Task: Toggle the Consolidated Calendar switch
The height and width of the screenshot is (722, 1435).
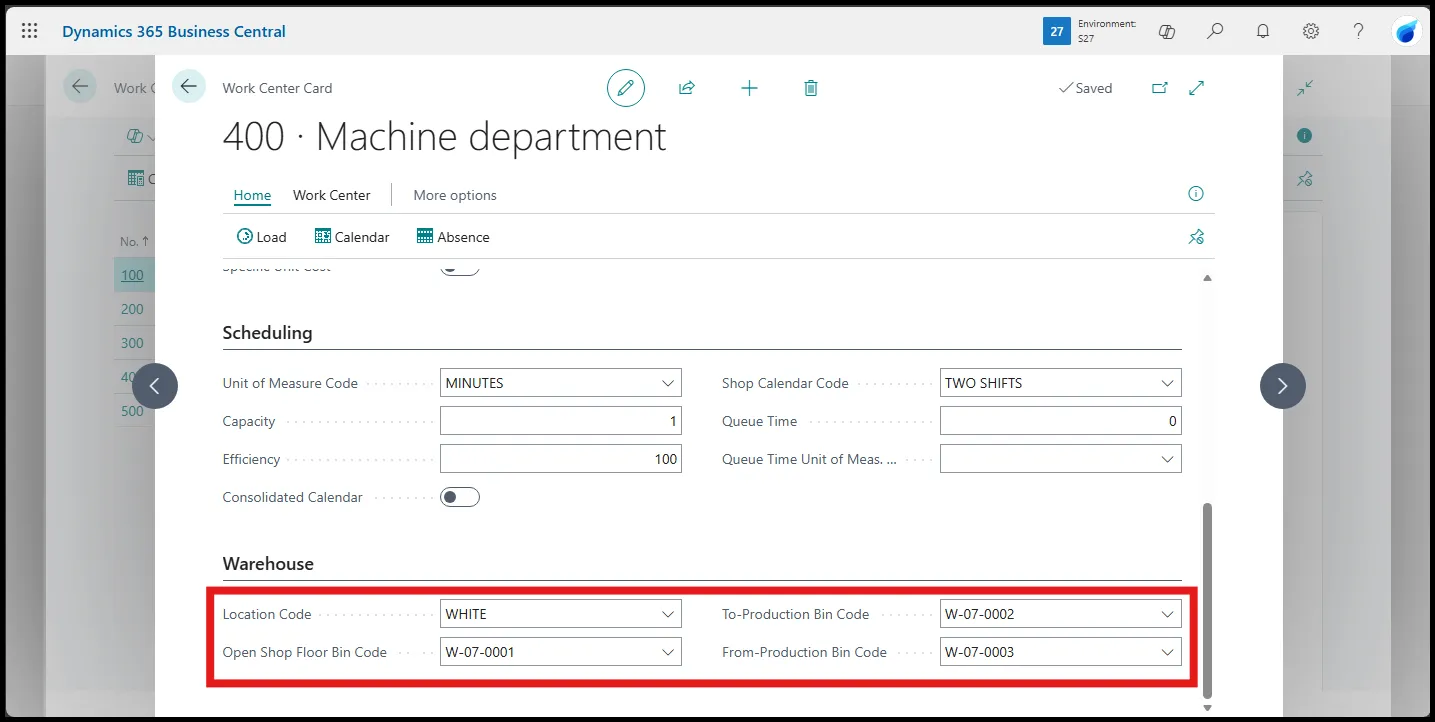Action: pos(460,497)
